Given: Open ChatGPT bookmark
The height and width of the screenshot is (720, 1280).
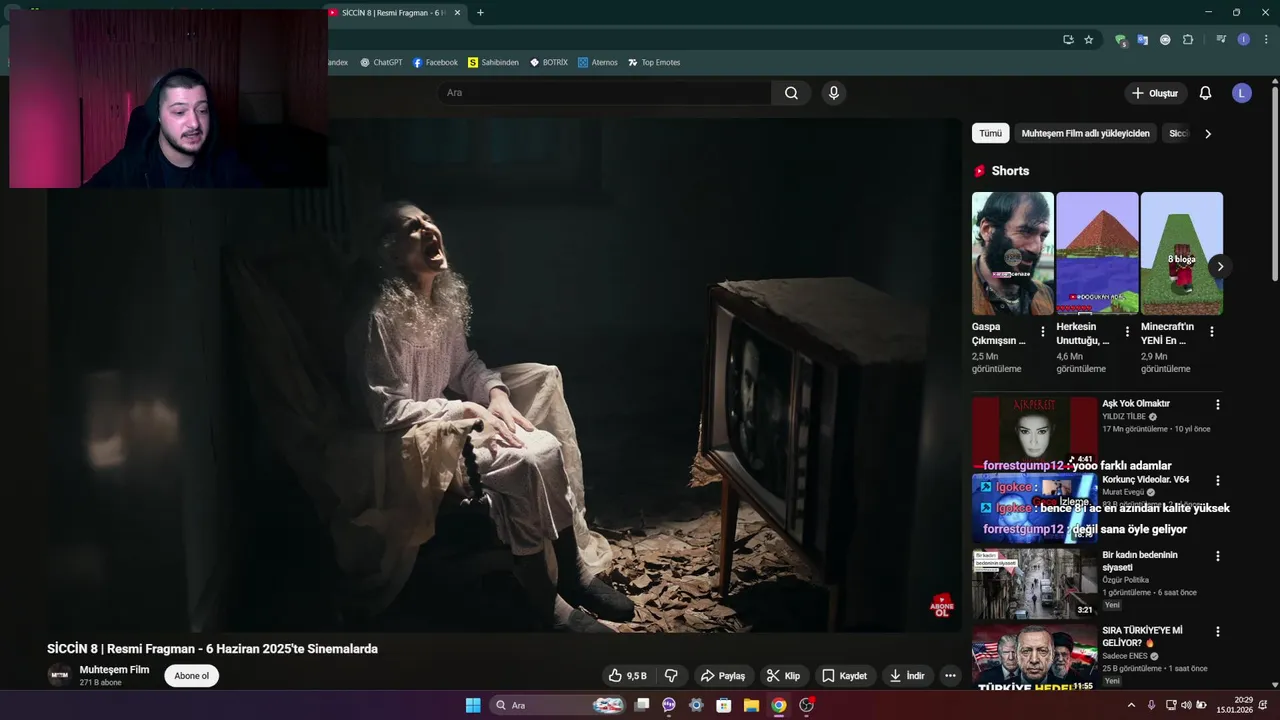Looking at the screenshot, I should (381, 62).
